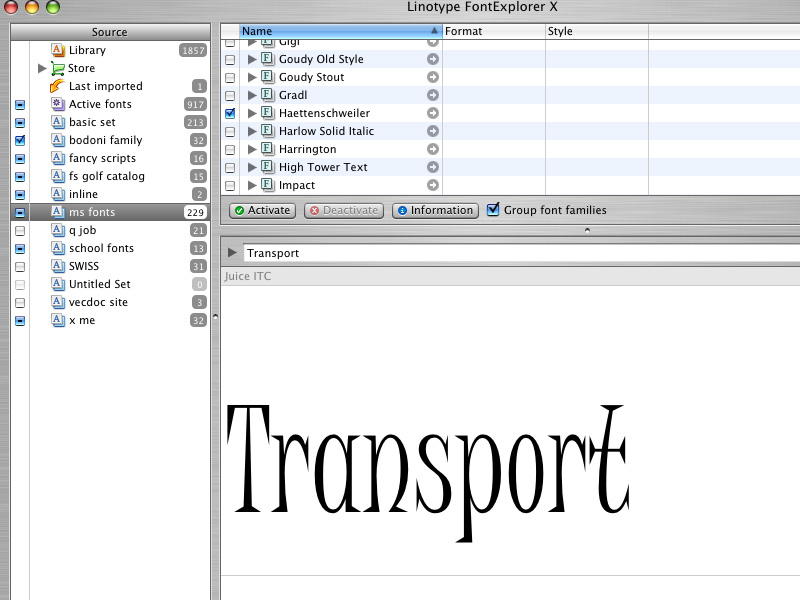Click the Source panel header
Screen dimensions: 800x600
click(110, 32)
